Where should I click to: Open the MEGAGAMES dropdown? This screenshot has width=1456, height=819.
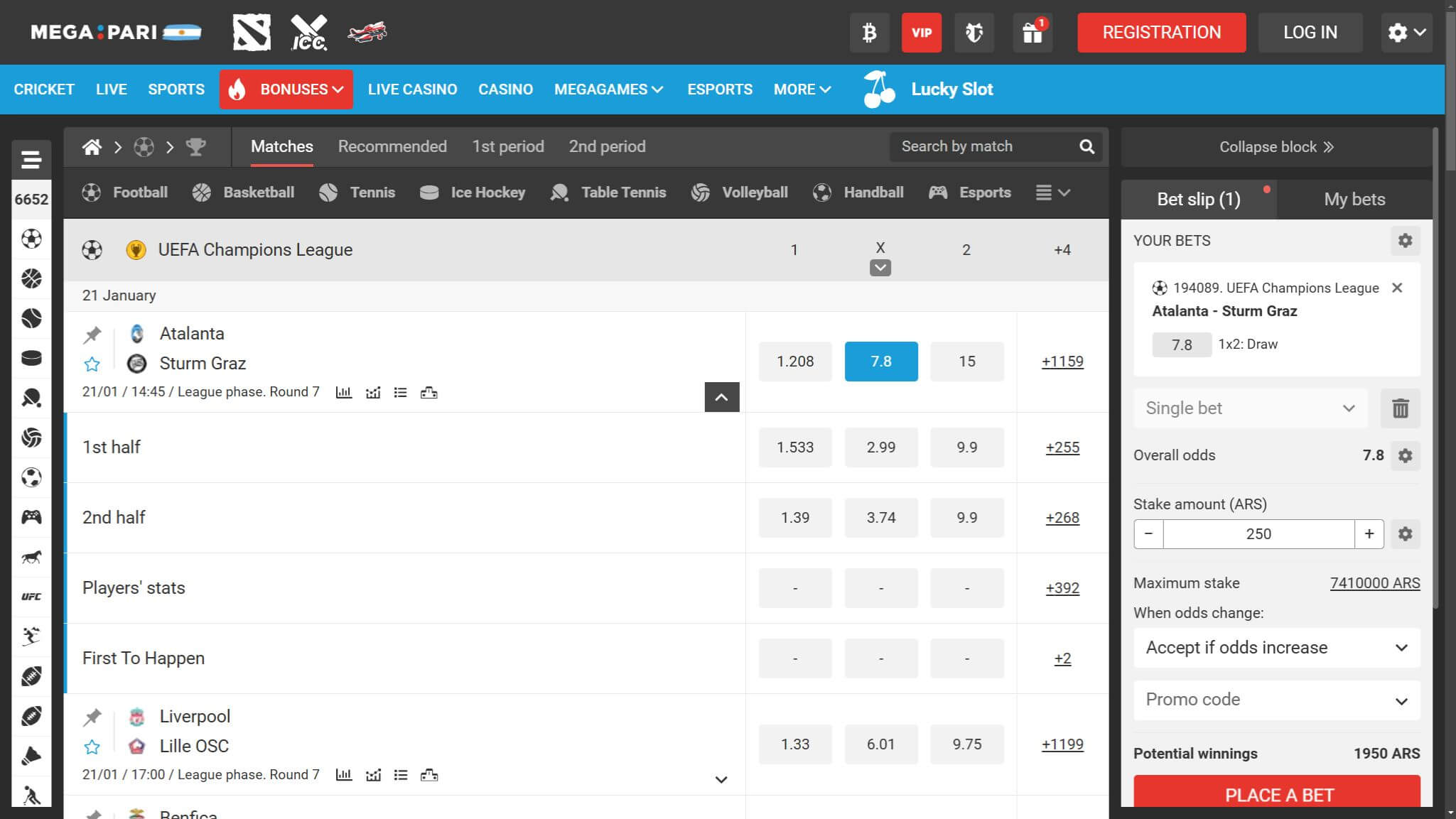608,90
